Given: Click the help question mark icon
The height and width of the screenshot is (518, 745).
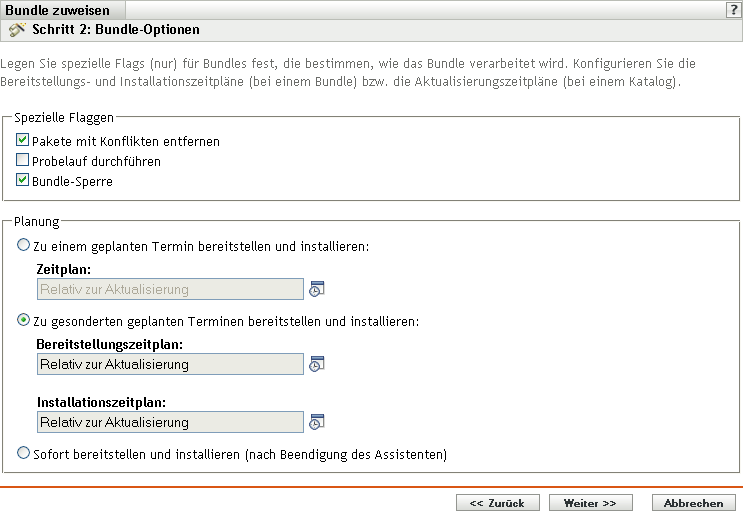Looking at the screenshot, I should tap(735, 9).
